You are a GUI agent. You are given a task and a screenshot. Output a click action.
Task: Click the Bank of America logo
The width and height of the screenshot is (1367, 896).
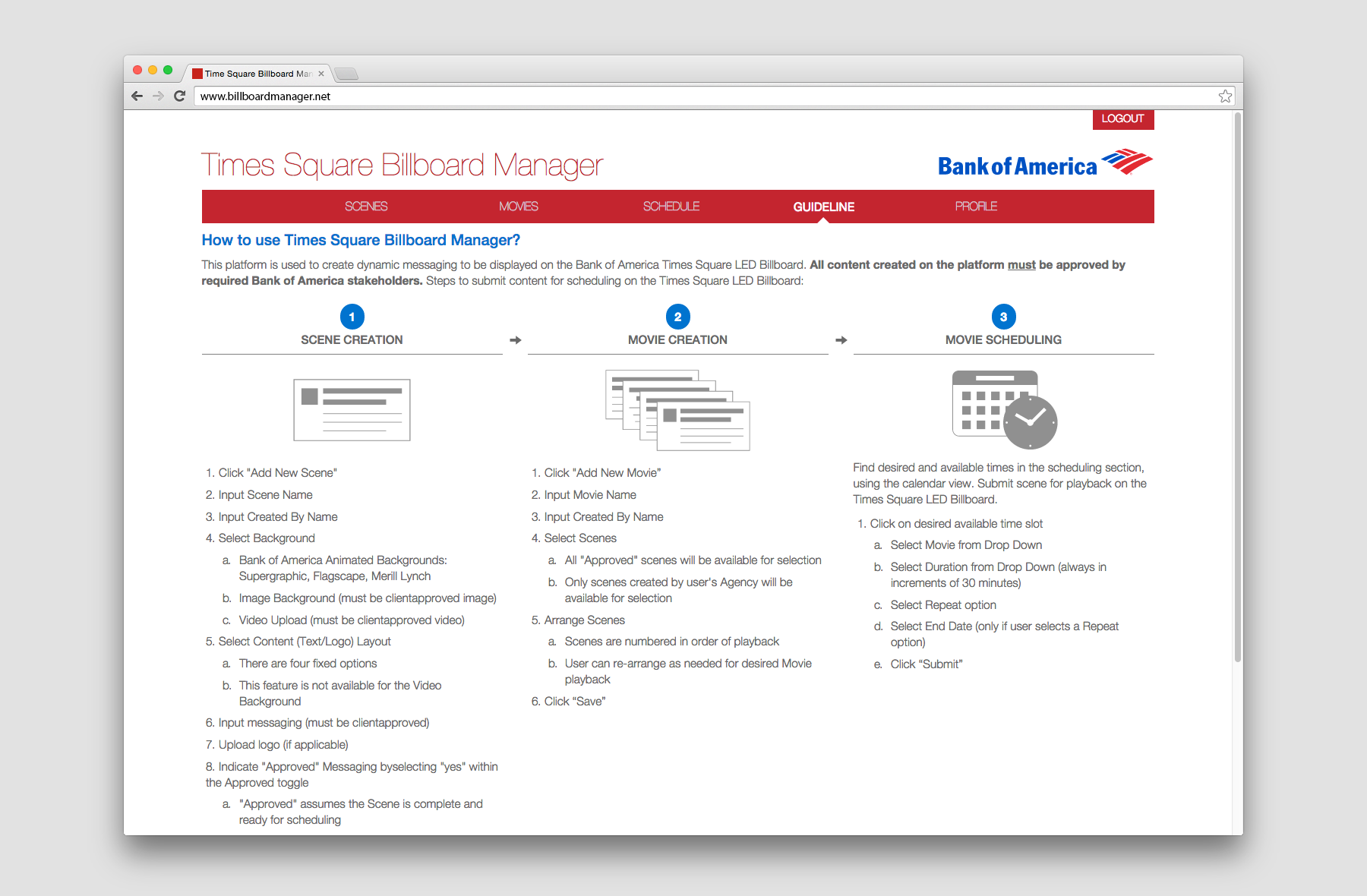pyautogui.click(x=1045, y=163)
